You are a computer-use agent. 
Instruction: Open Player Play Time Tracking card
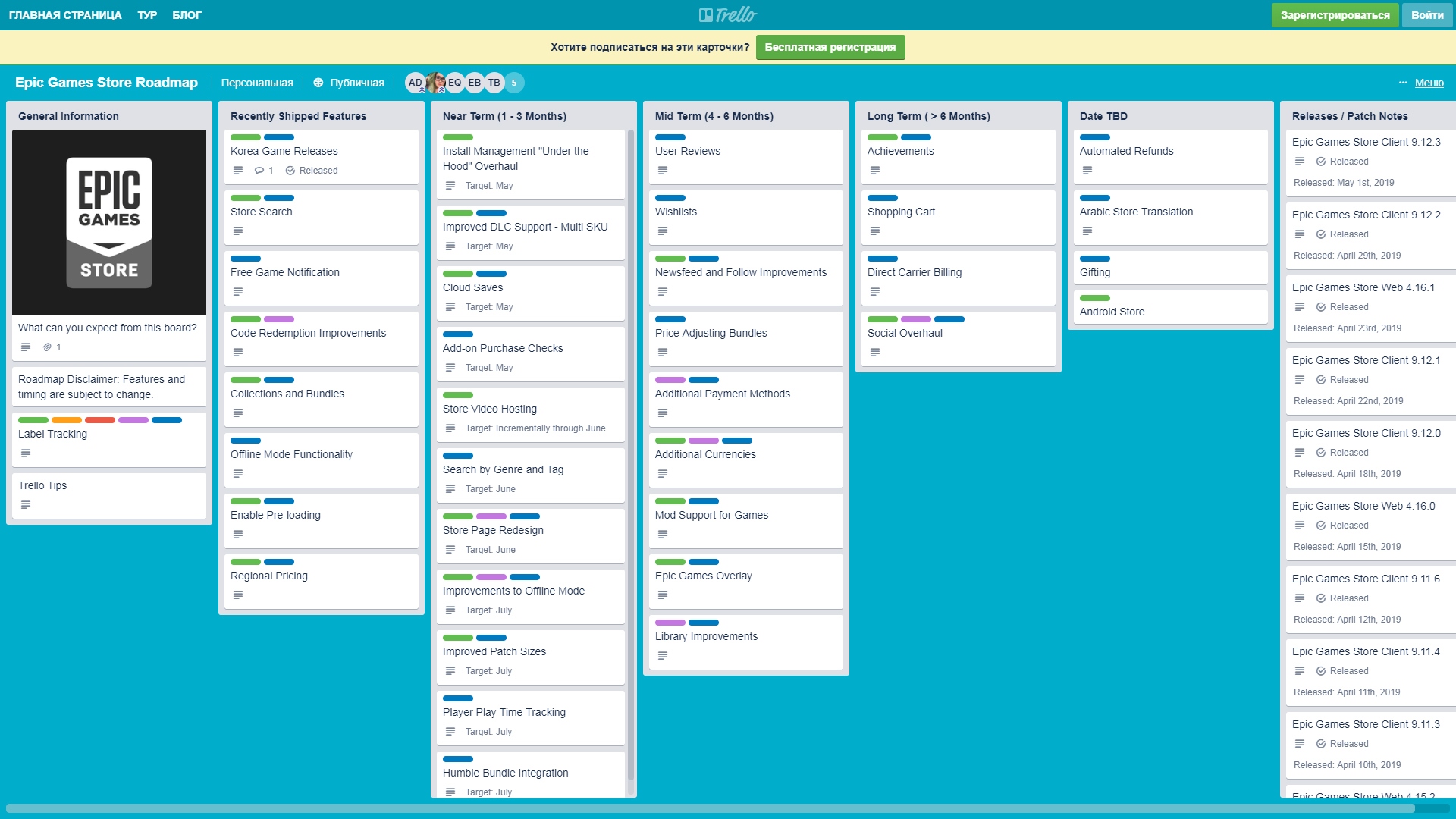(531, 718)
